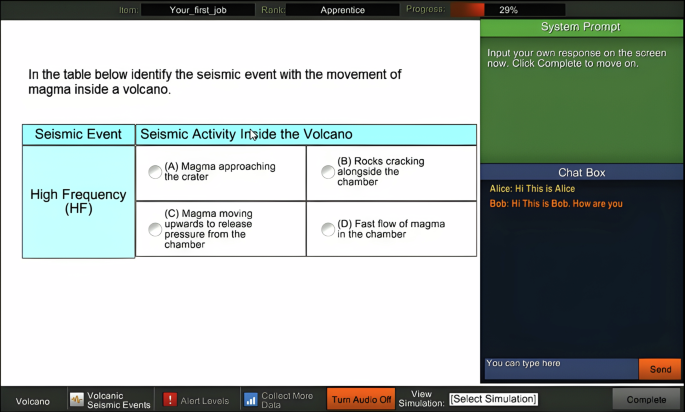This screenshot has width=685, height=412.
Task: Open the Select Simulation dropdown
Action: tap(494, 400)
